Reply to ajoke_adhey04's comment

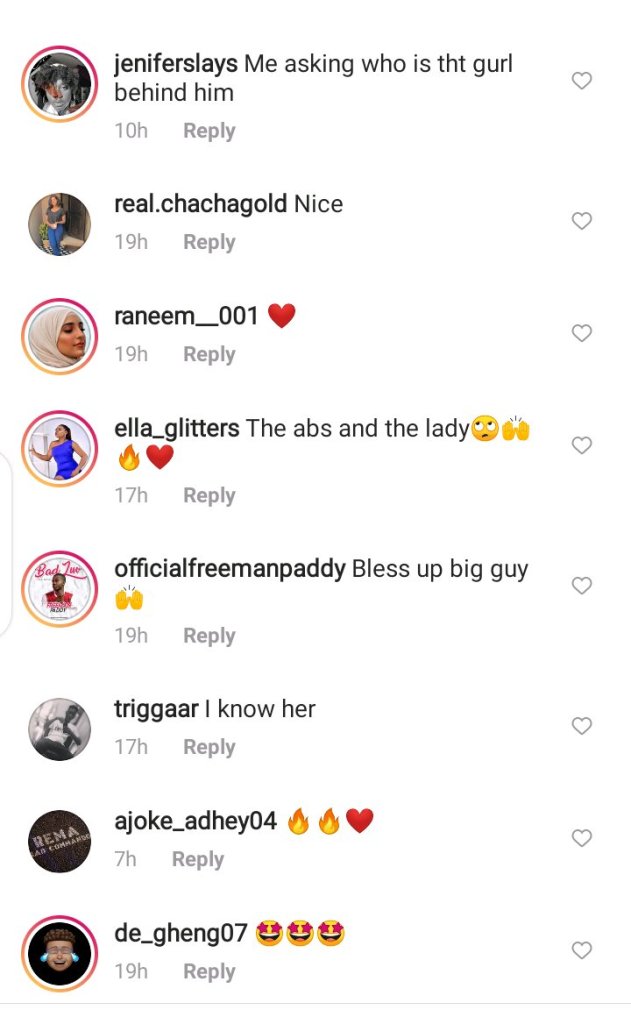[198, 859]
